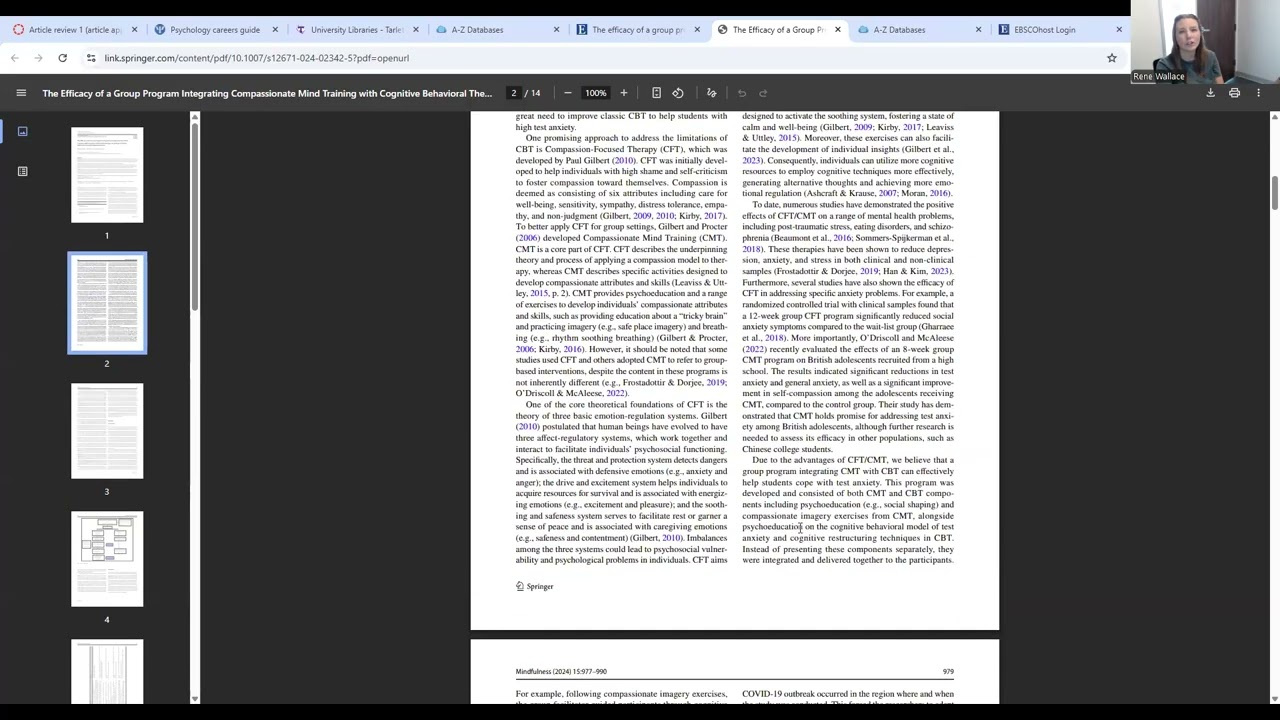This screenshot has height=720, width=1280.
Task: Click page number 979 in header
Action: pos(948,672)
